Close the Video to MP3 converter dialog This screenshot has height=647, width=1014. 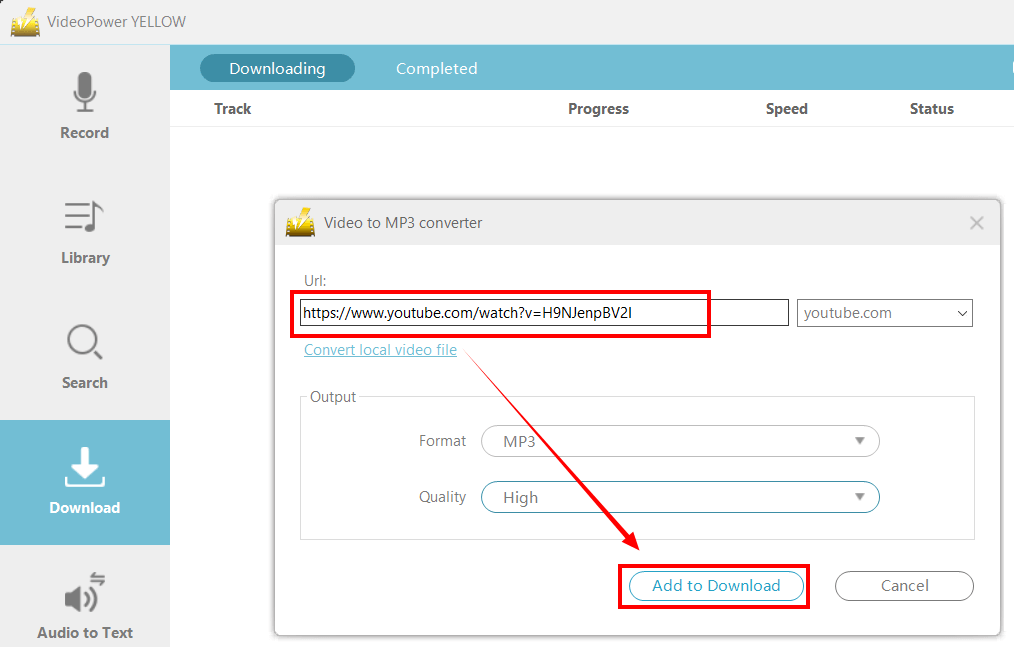click(976, 223)
